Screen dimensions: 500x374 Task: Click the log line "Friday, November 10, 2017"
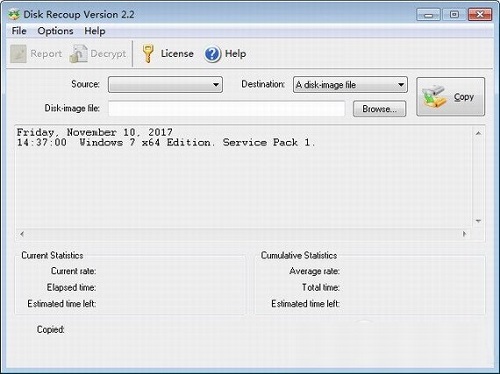pos(95,132)
